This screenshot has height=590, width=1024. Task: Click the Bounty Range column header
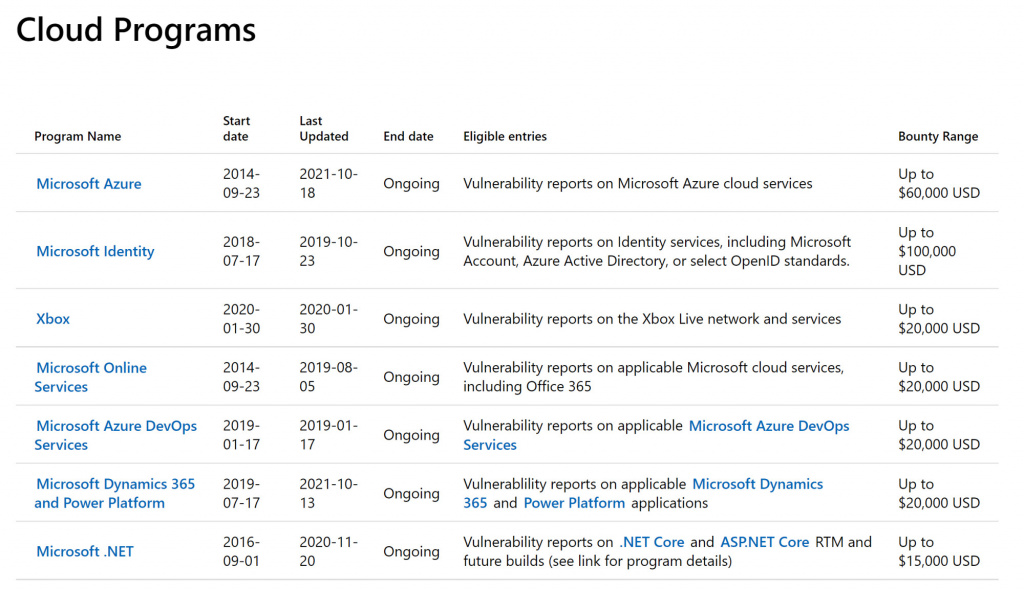938,137
